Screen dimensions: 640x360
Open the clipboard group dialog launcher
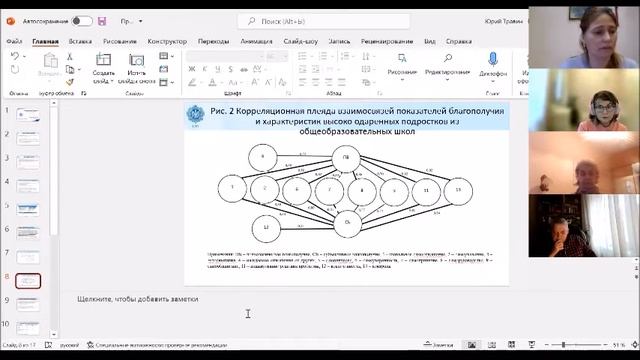[x=84, y=93]
